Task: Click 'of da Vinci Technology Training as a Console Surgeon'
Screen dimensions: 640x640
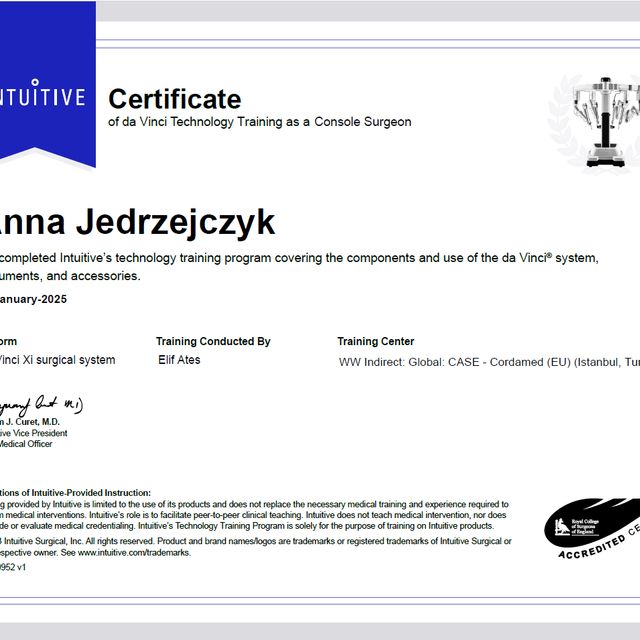Action: coord(260,122)
